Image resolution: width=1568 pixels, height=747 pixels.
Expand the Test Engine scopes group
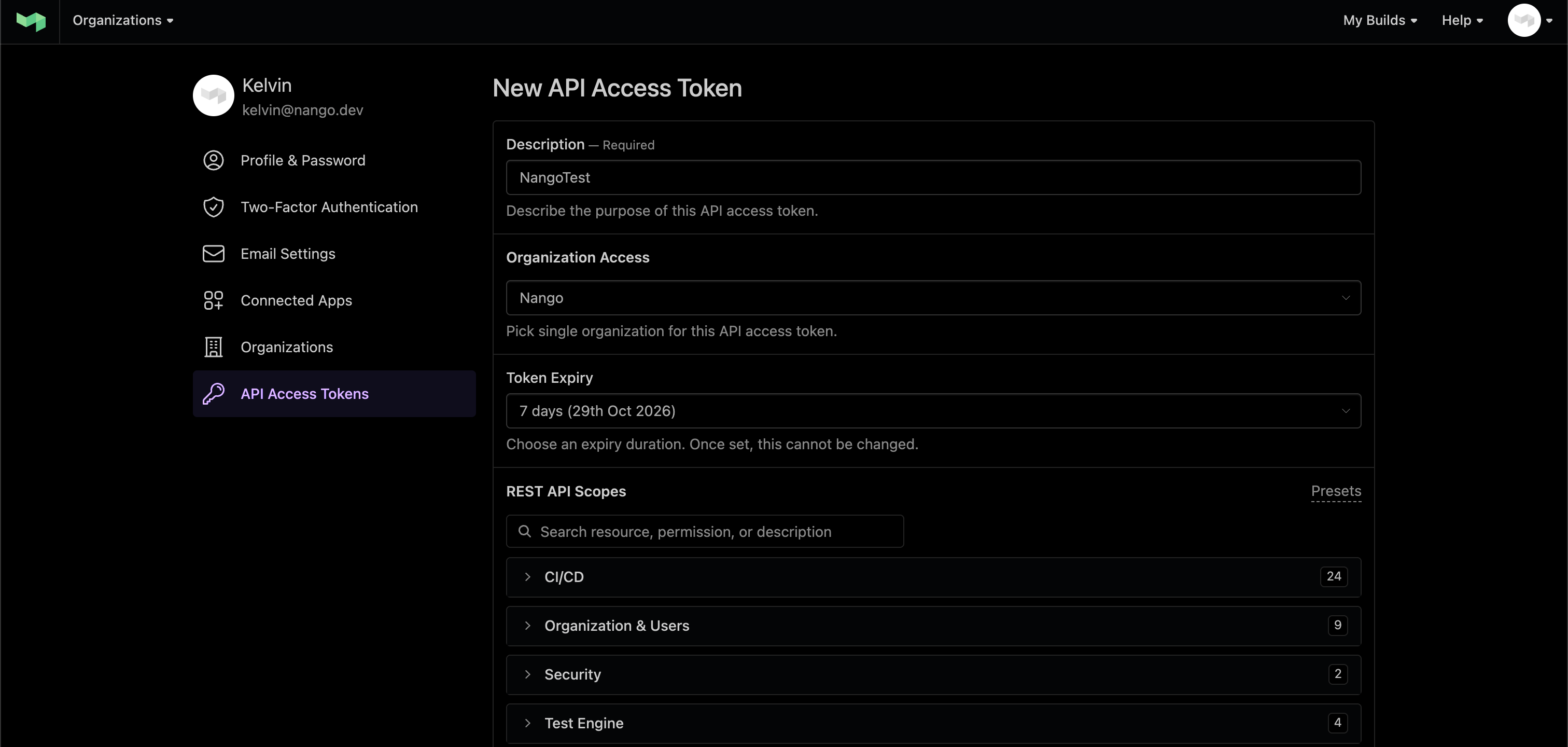(933, 723)
